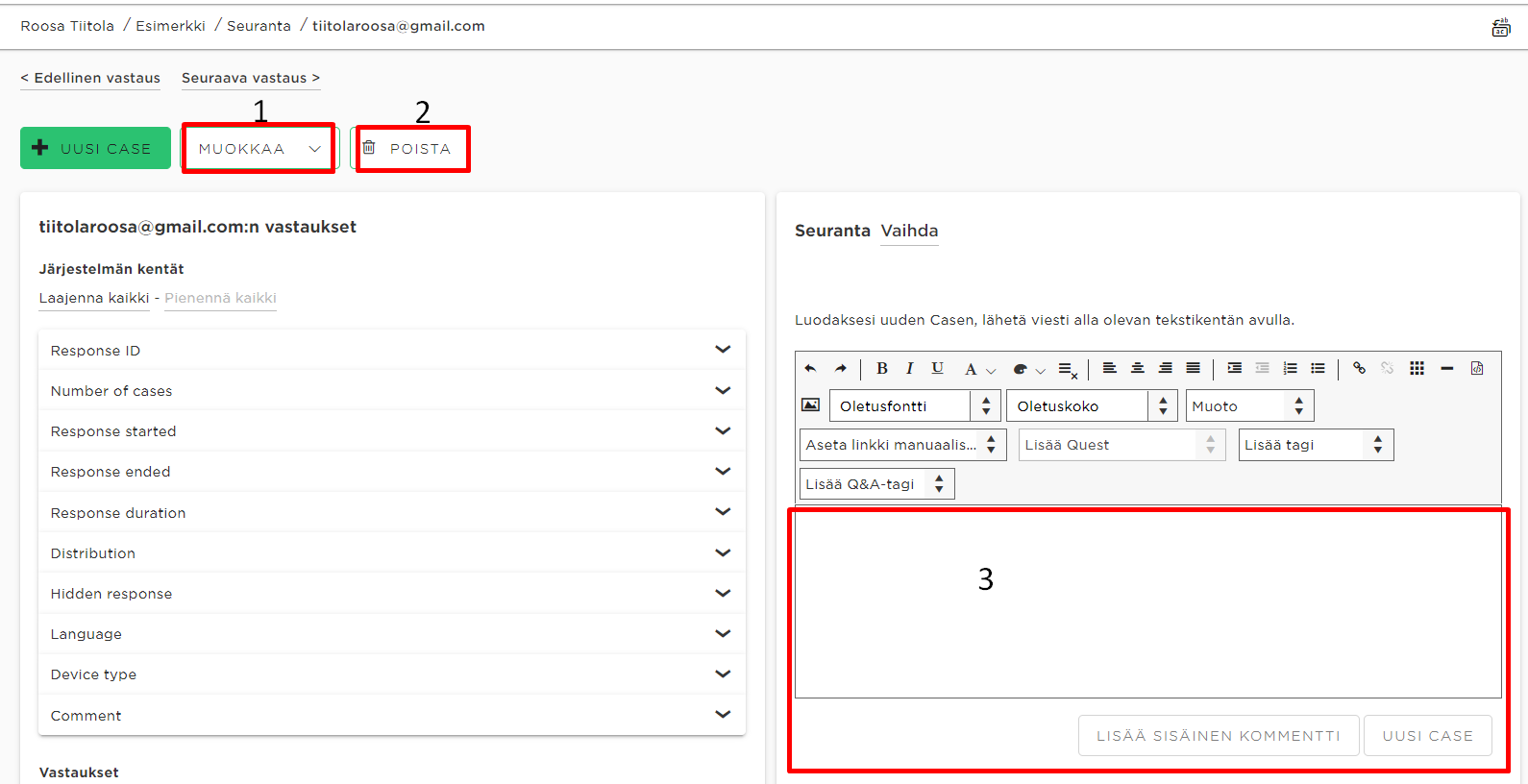Align text right

(1165, 368)
